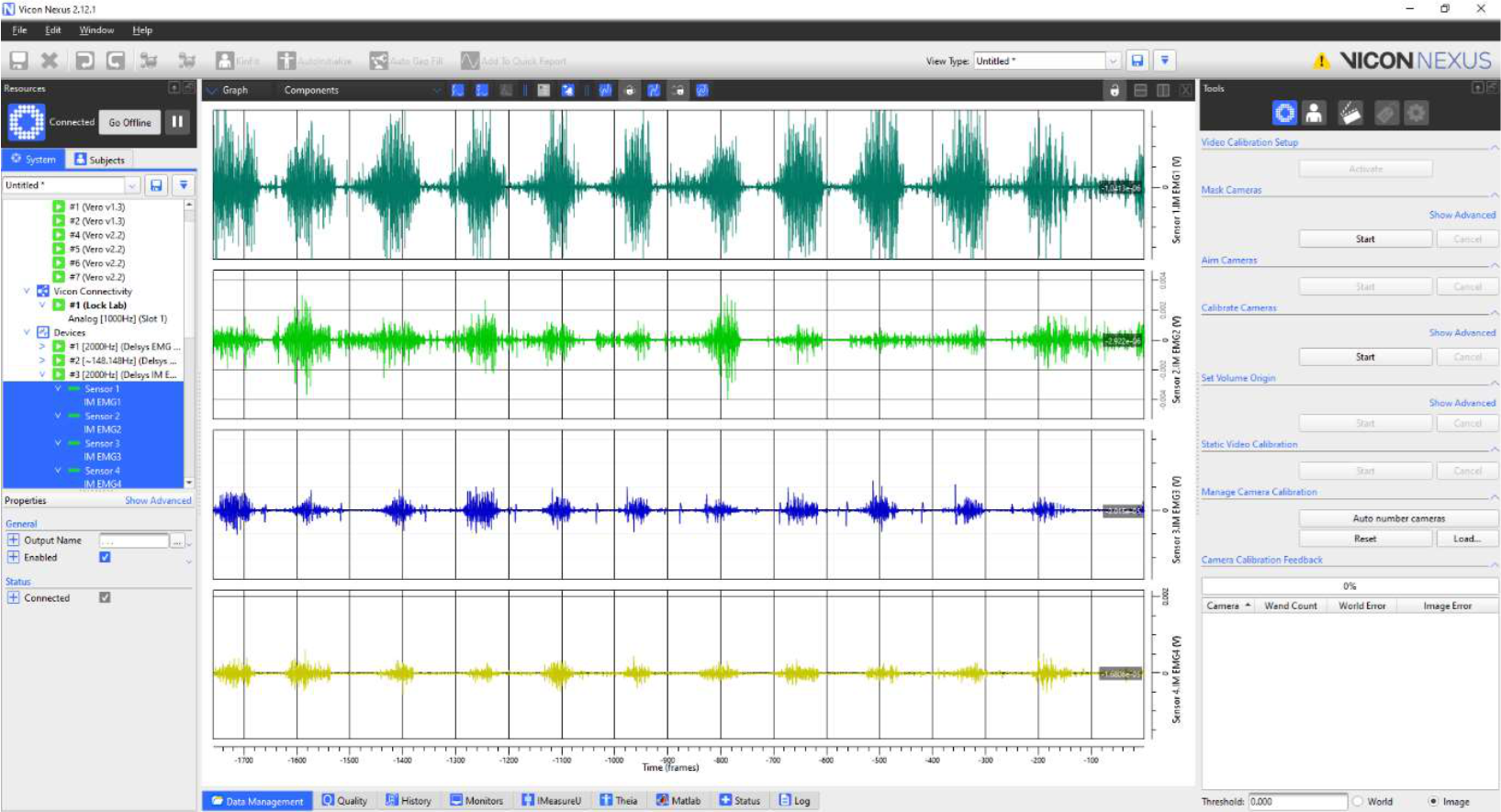
Task: Toggle green enable icon for #1 (Vero v1.3)
Action: 59,206
